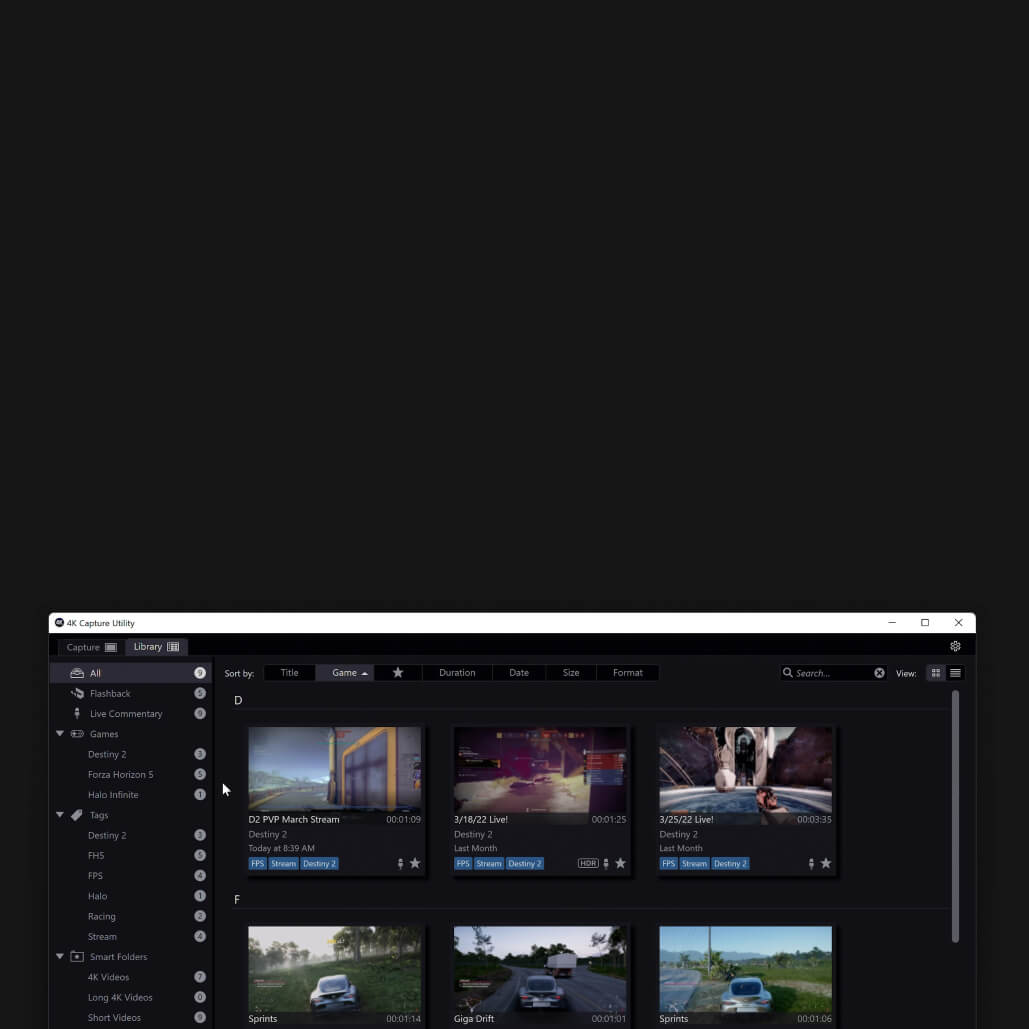The height and width of the screenshot is (1029, 1029).
Task: Select the grid view icon
Action: coord(935,673)
